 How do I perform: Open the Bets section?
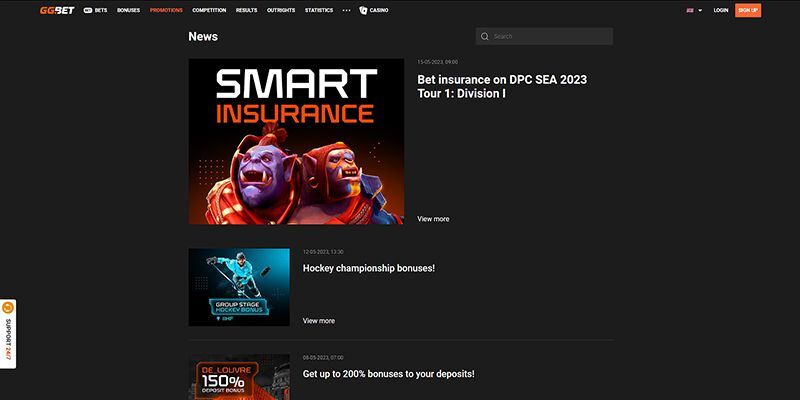(x=96, y=10)
